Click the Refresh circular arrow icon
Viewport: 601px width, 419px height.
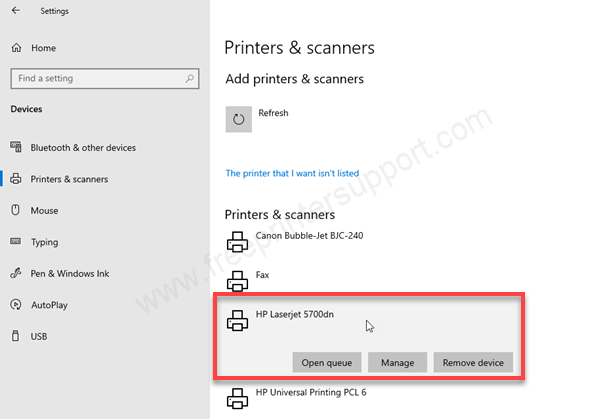click(239, 119)
